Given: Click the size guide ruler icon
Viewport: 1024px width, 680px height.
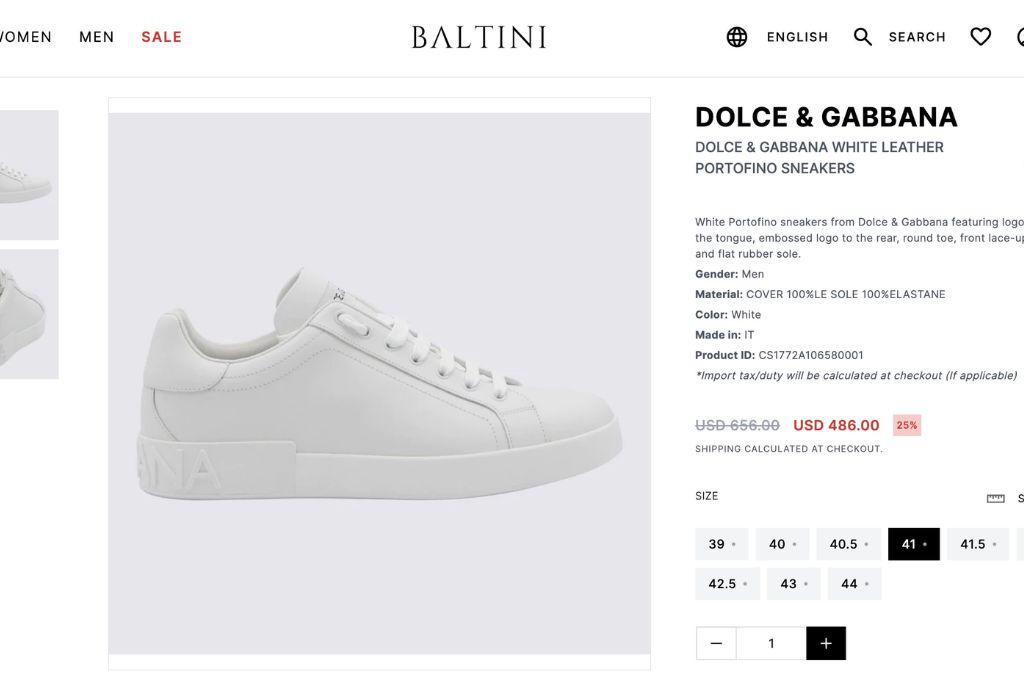Looking at the screenshot, I should (x=995, y=498).
